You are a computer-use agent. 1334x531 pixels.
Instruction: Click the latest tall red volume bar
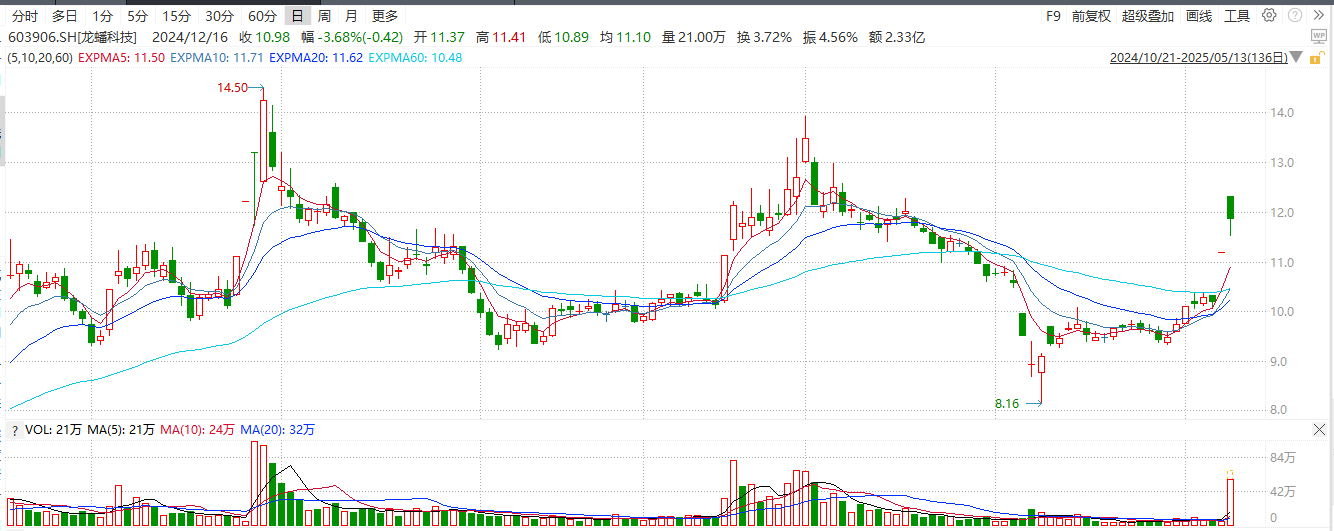1230,502
